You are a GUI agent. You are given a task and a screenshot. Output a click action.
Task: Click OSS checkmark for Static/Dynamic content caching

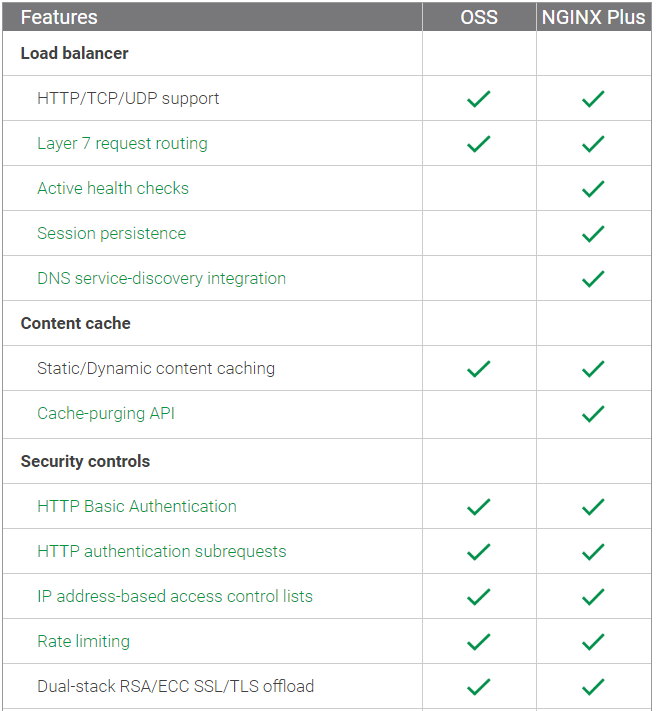coord(479,369)
